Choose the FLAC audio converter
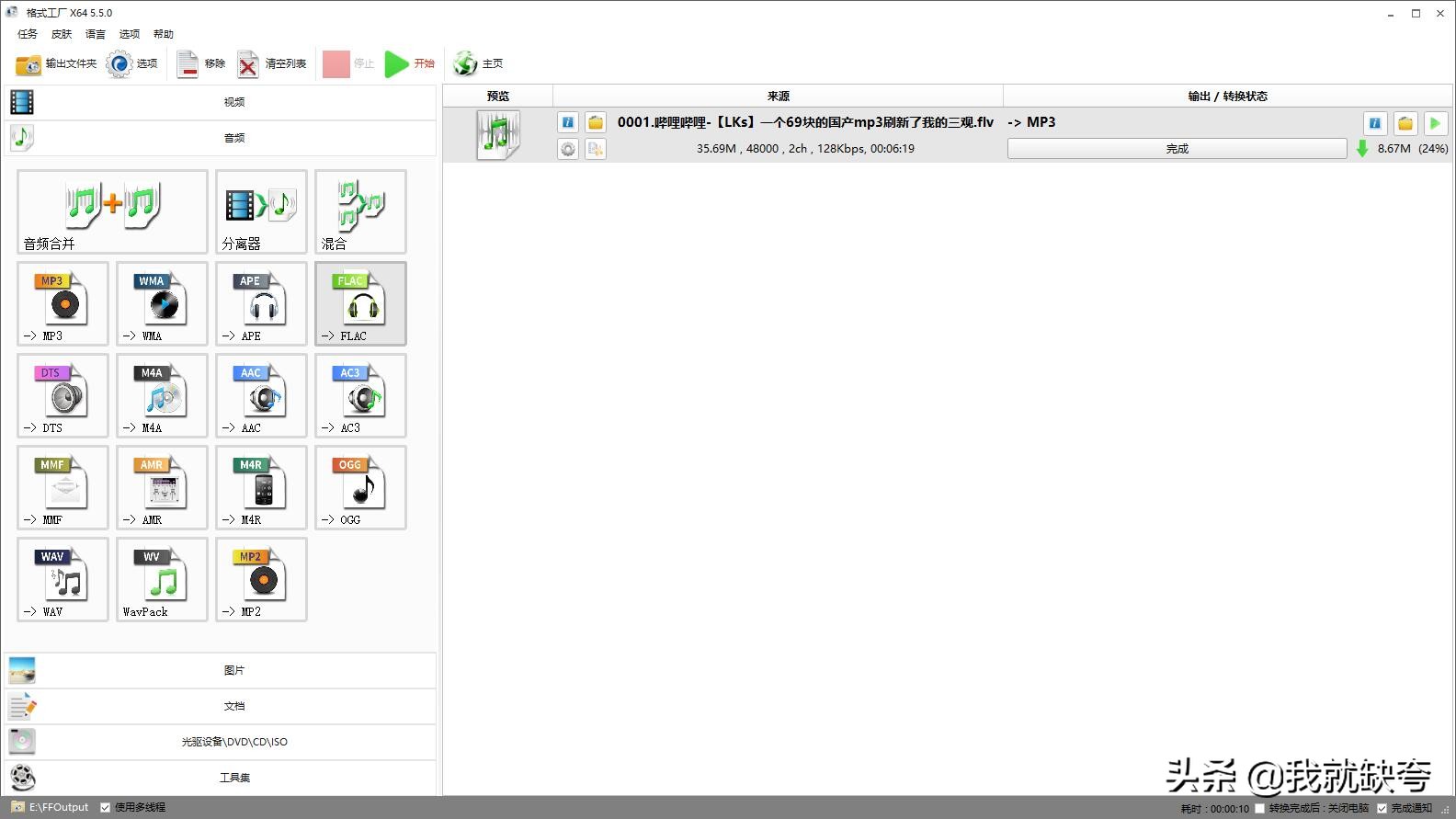Screen dimensions: 1456x819 360,303
